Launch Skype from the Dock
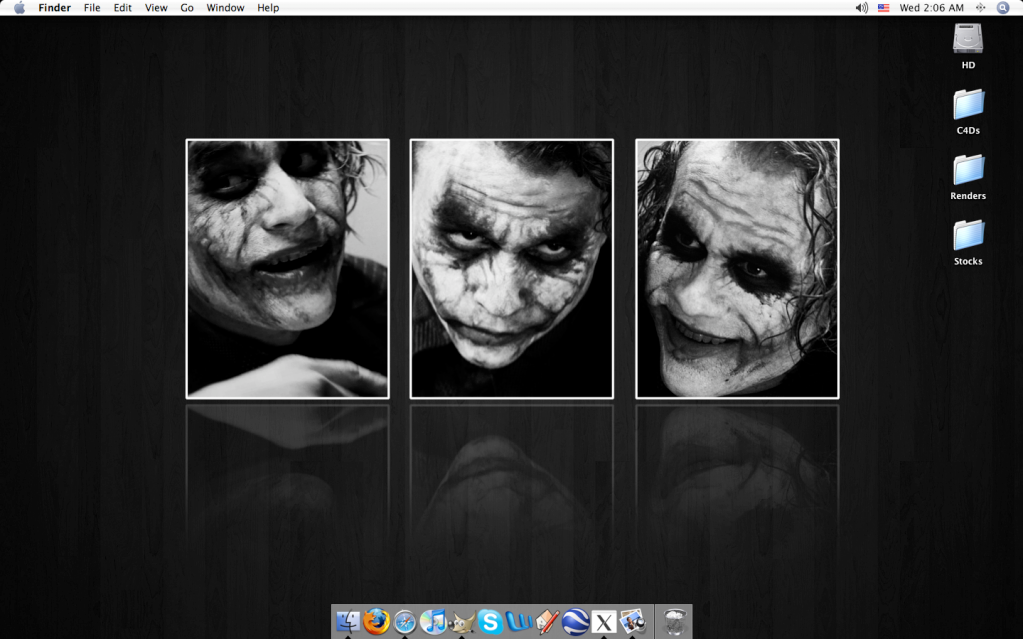This screenshot has width=1023, height=639. [x=490, y=621]
